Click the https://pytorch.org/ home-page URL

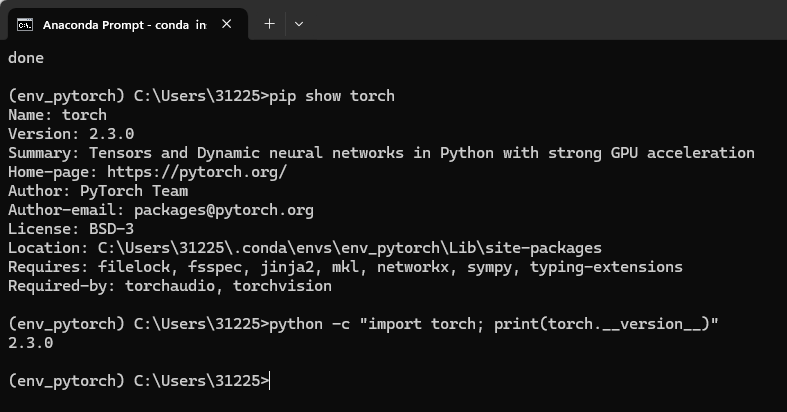point(197,172)
